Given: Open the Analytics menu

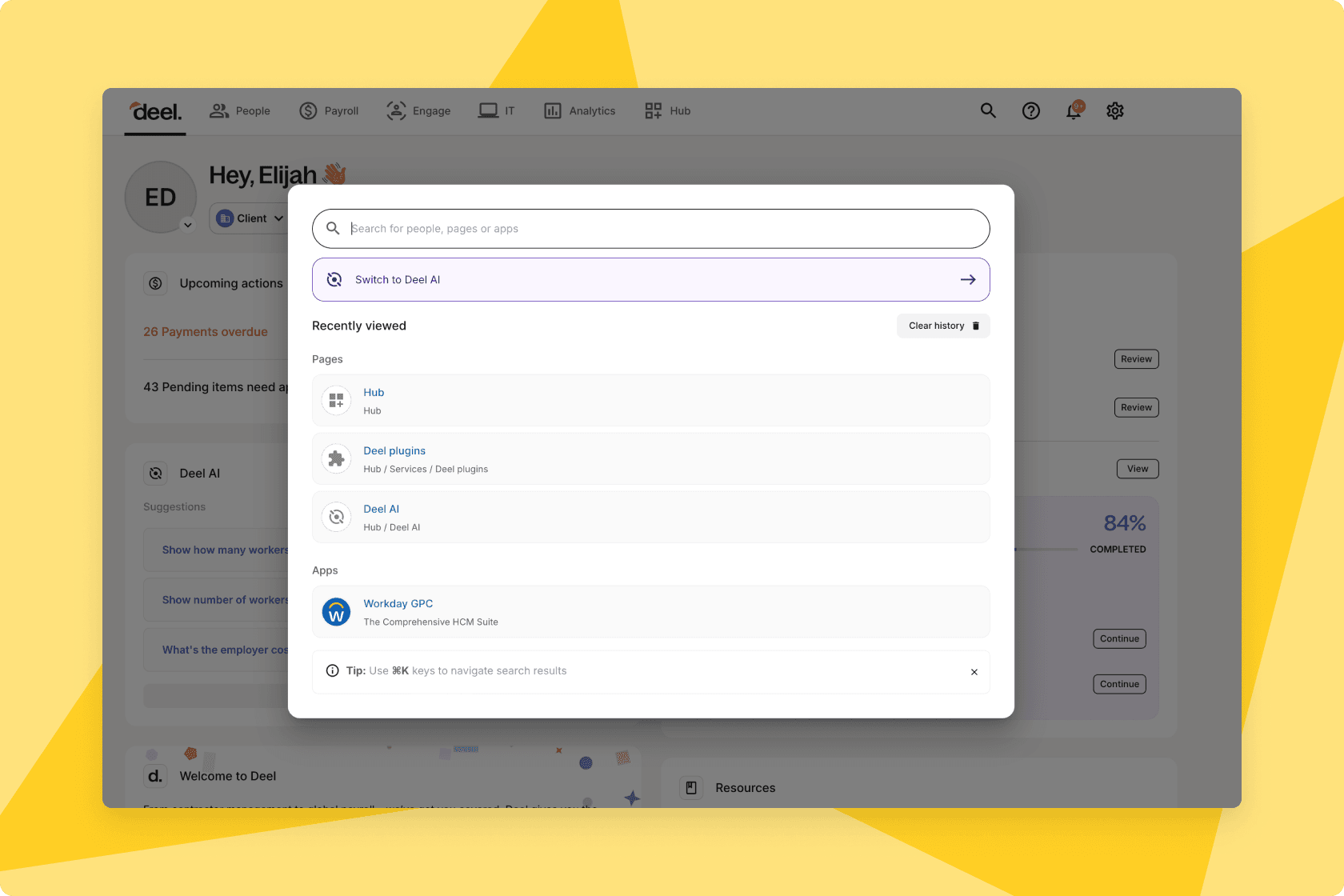Looking at the screenshot, I should 580,111.
